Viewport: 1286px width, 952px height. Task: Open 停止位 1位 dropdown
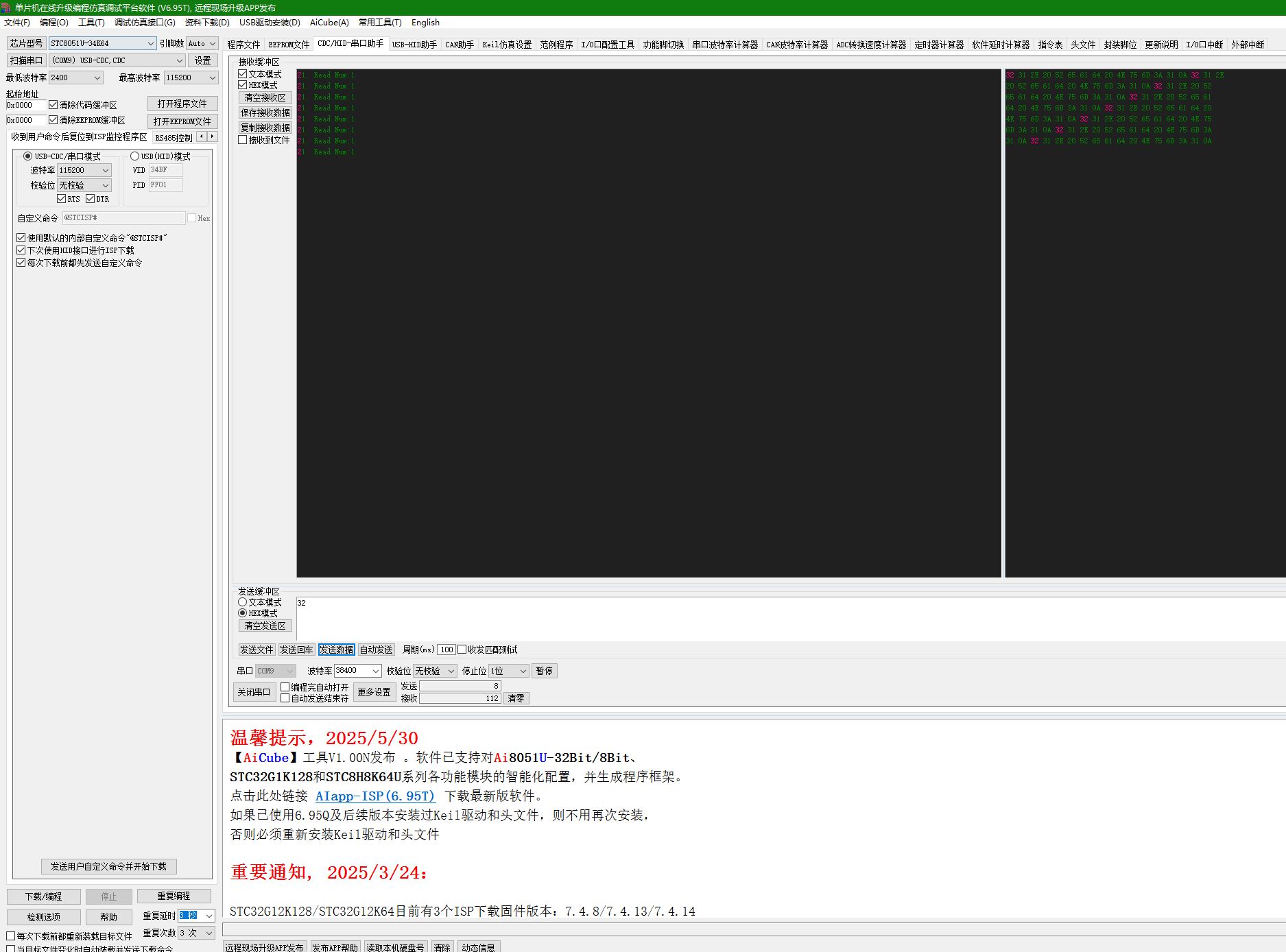point(509,671)
